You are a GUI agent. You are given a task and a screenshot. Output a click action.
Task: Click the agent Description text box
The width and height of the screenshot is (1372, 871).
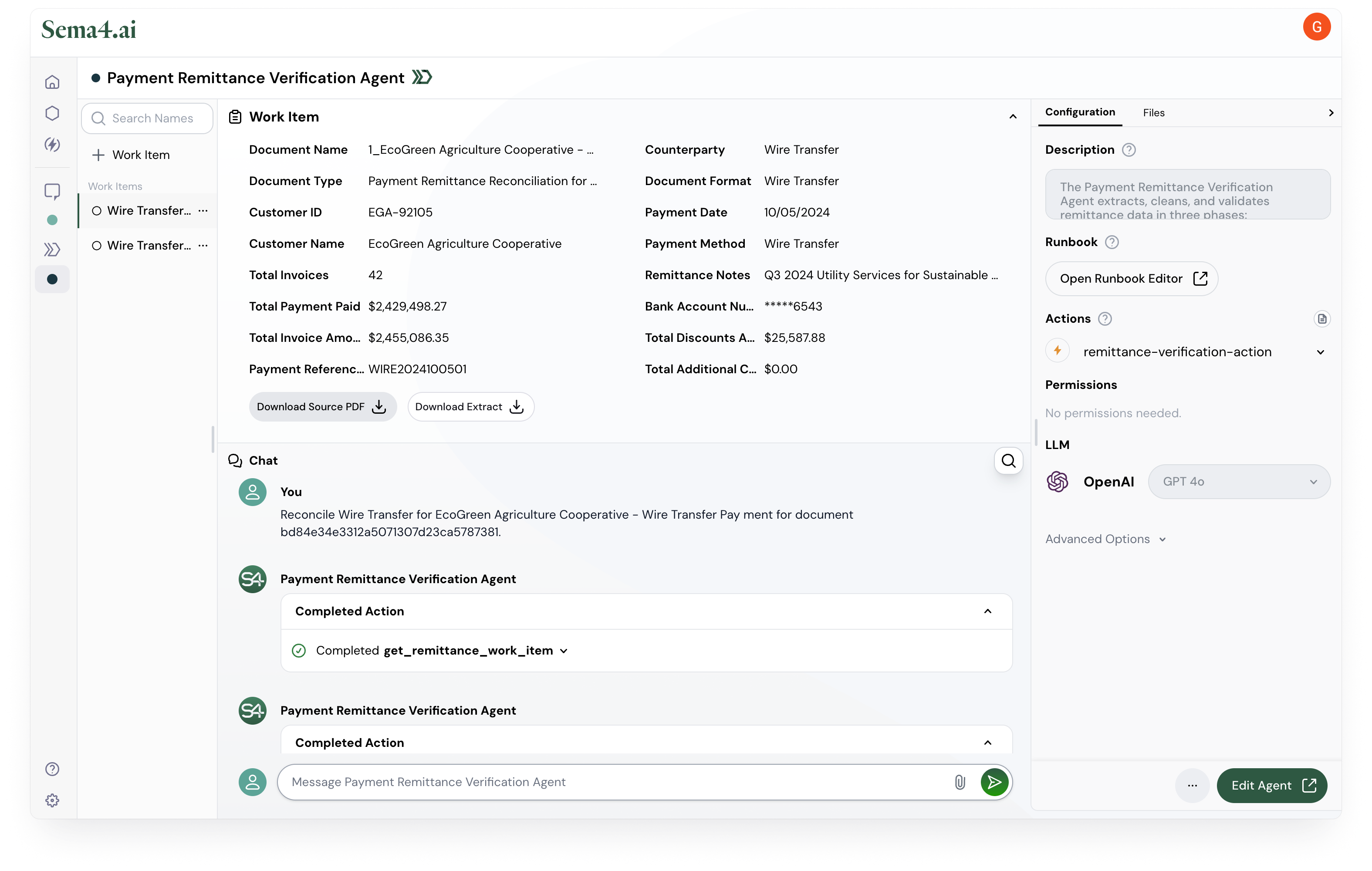tap(1187, 194)
